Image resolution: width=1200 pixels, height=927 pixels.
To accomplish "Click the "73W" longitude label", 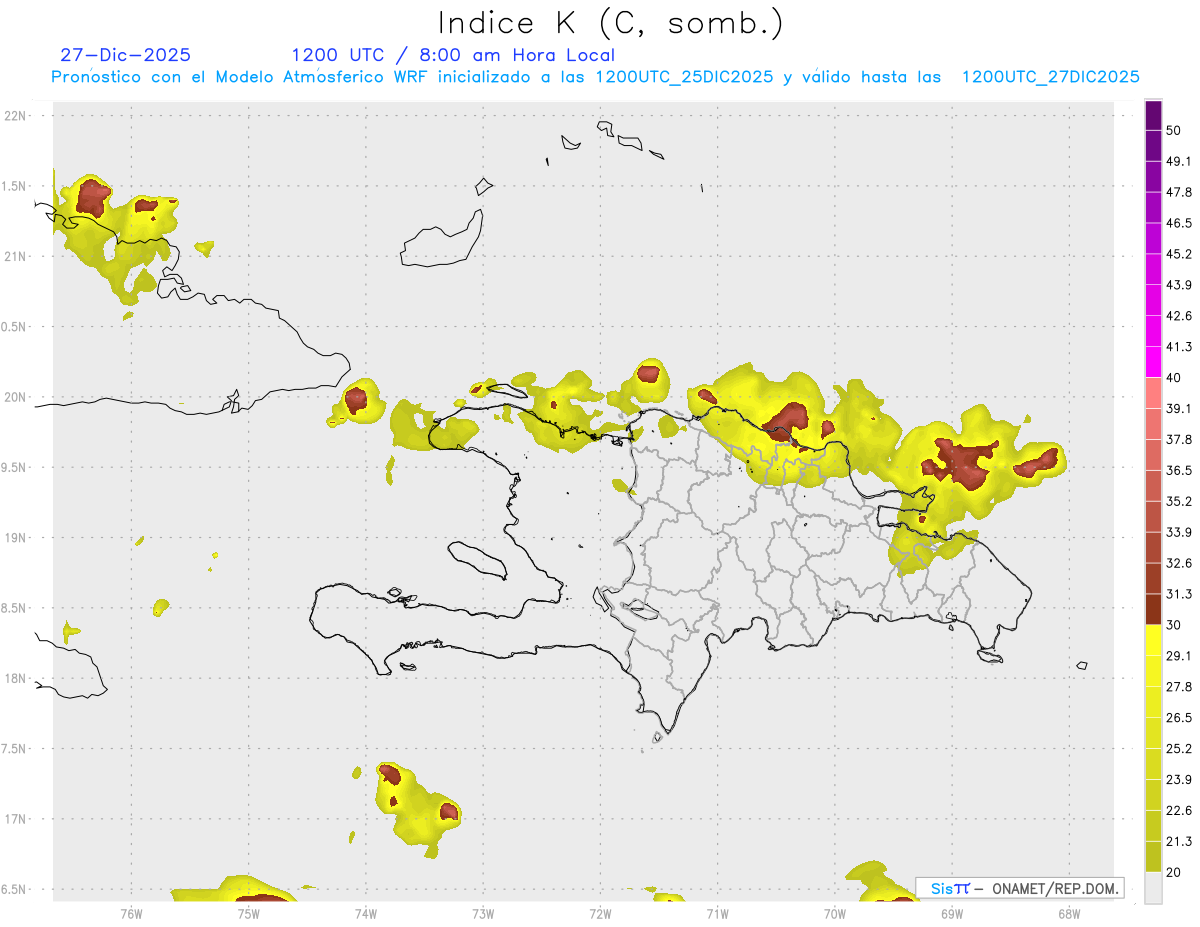I will coord(483,913).
